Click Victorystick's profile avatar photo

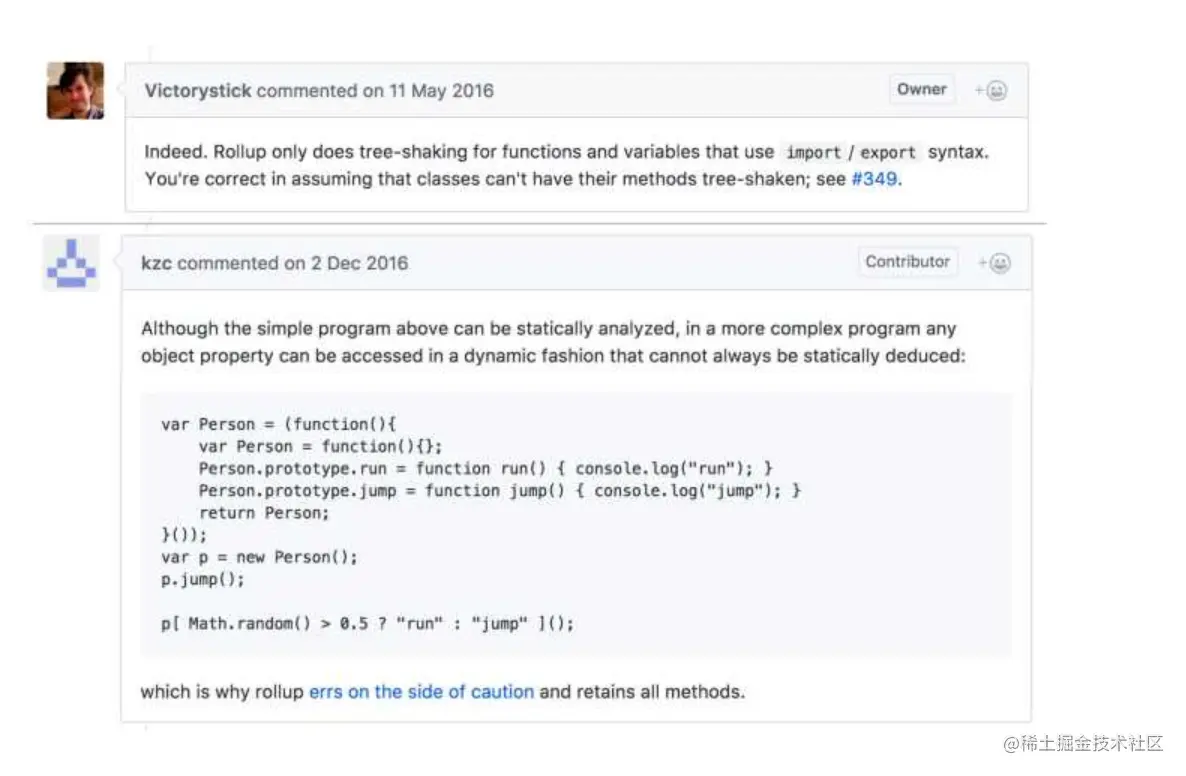pyautogui.click(x=75, y=91)
